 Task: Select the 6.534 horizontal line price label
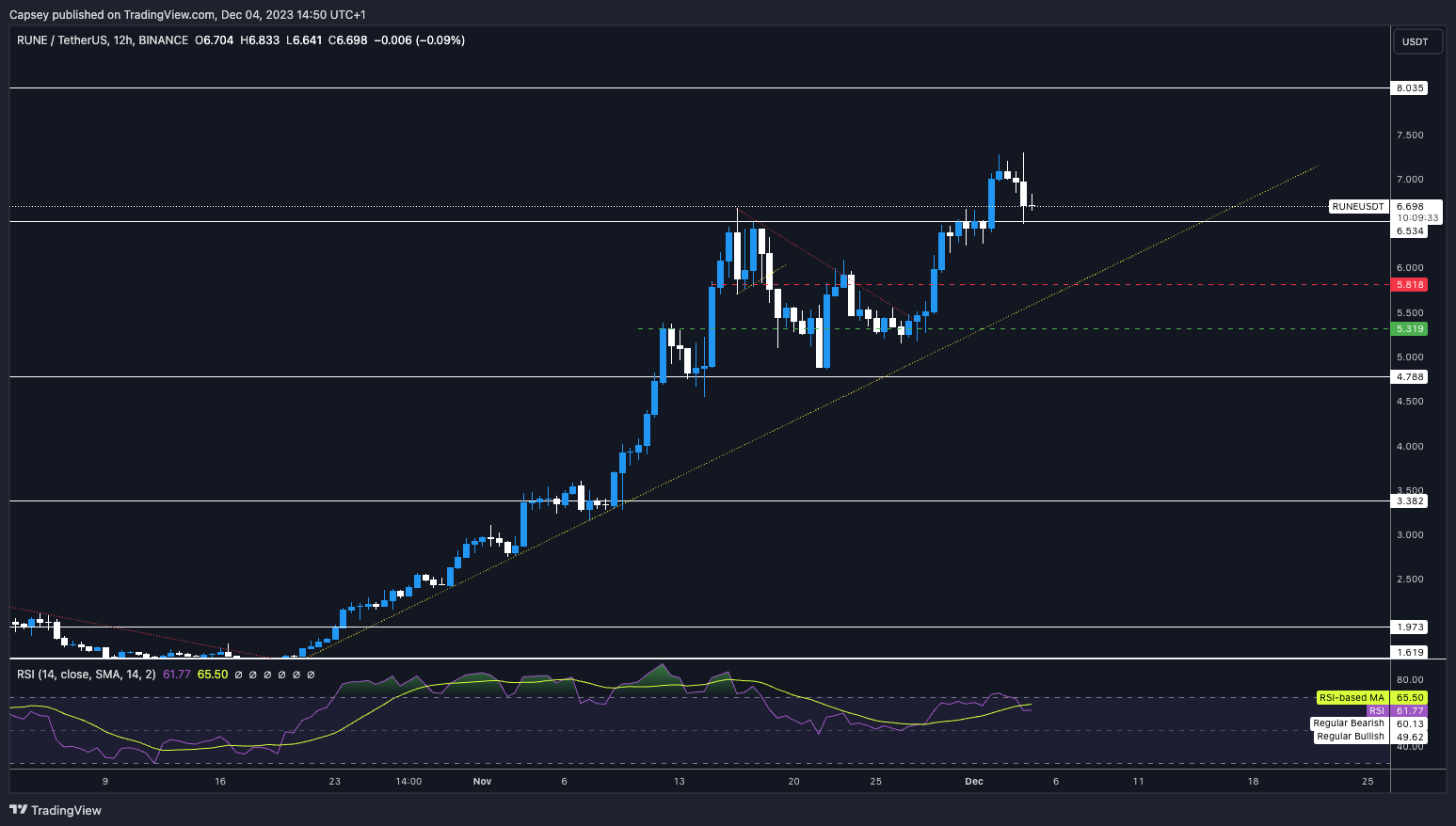(1410, 230)
